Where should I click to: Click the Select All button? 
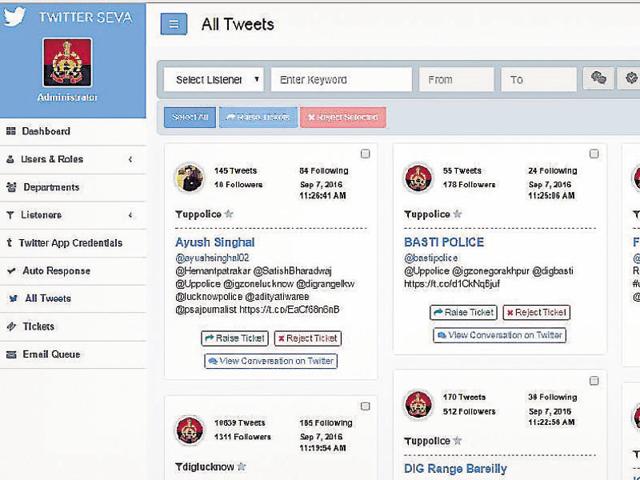click(190, 117)
